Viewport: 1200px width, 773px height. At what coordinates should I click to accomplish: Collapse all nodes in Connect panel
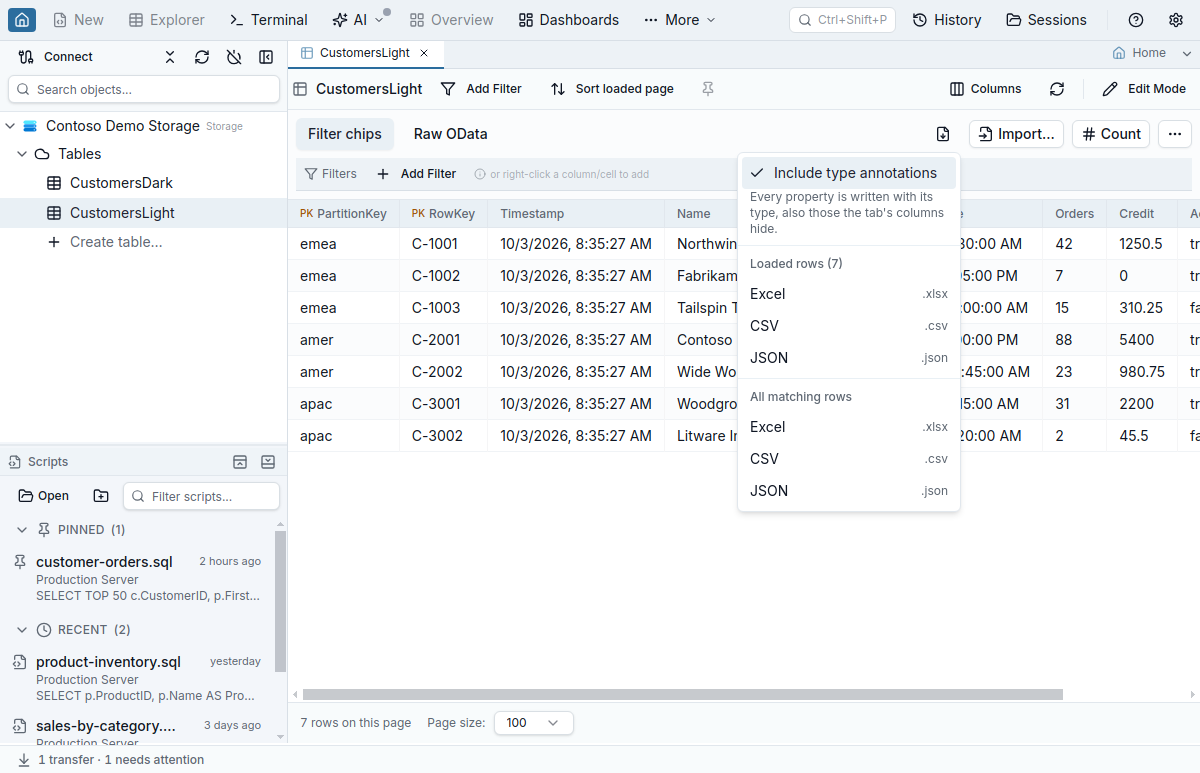(170, 57)
